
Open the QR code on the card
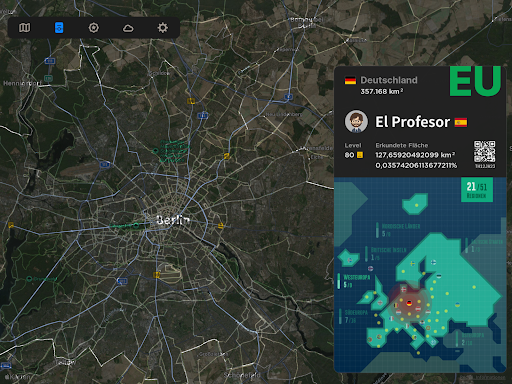pos(485,151)
